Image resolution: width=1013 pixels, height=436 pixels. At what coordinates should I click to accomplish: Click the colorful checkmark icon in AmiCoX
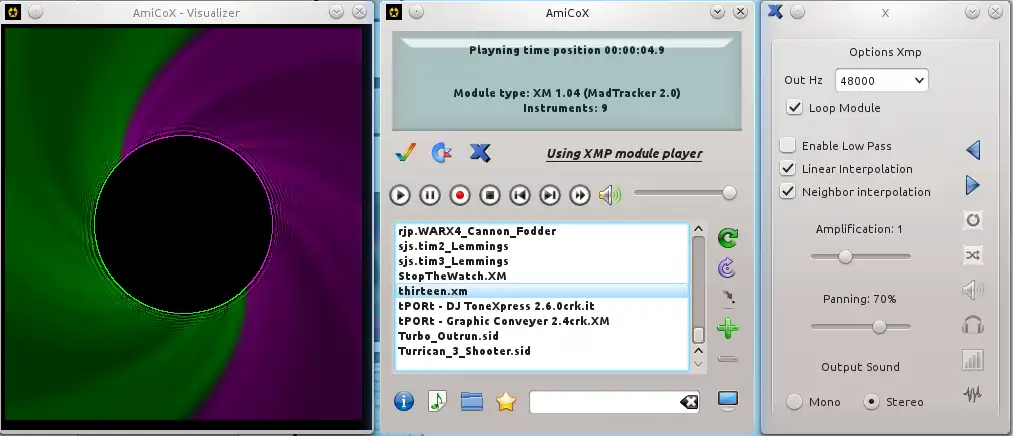click(406, 153)
